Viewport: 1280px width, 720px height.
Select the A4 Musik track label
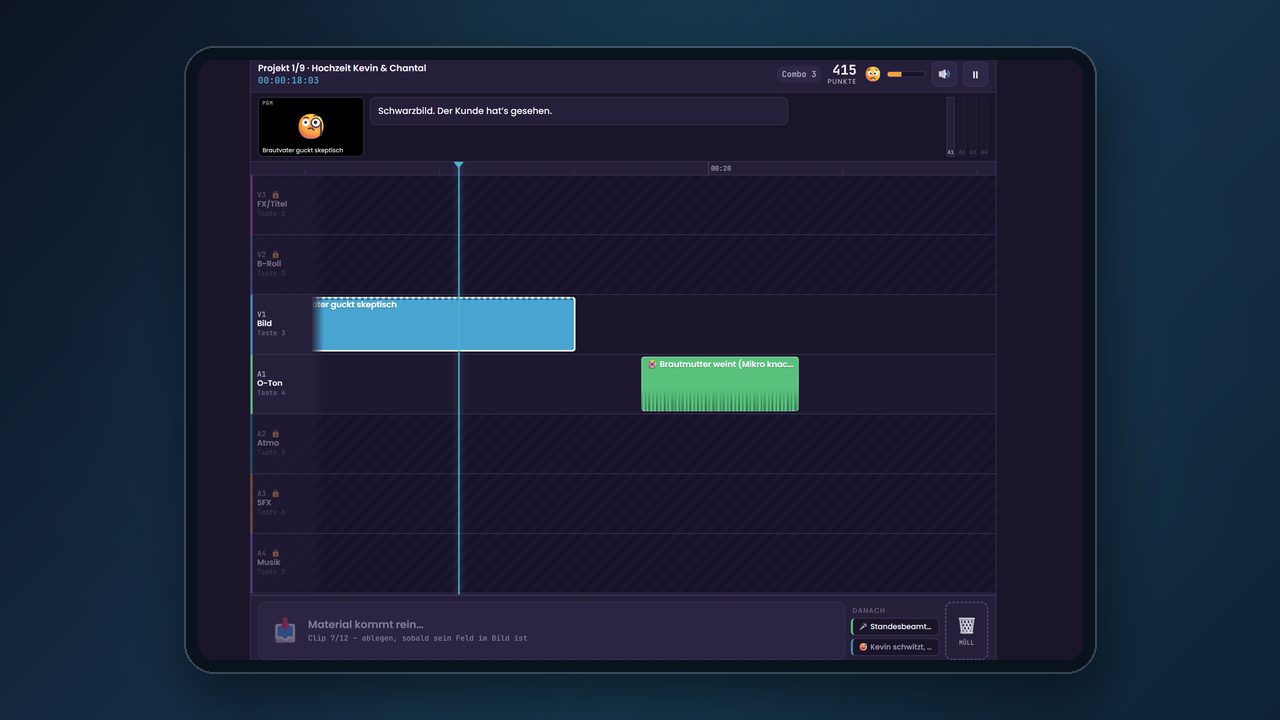269,563
